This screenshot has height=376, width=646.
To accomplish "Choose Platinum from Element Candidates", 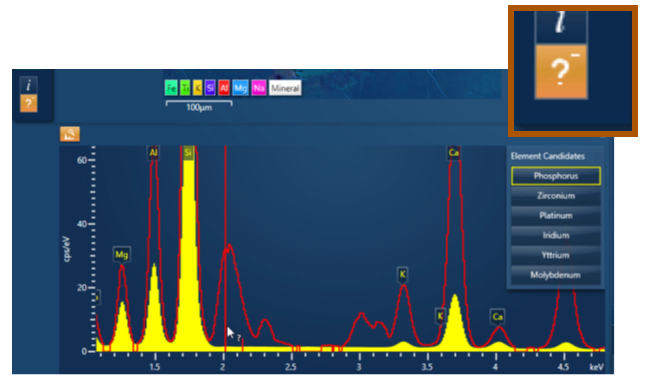I will [556, 215].
